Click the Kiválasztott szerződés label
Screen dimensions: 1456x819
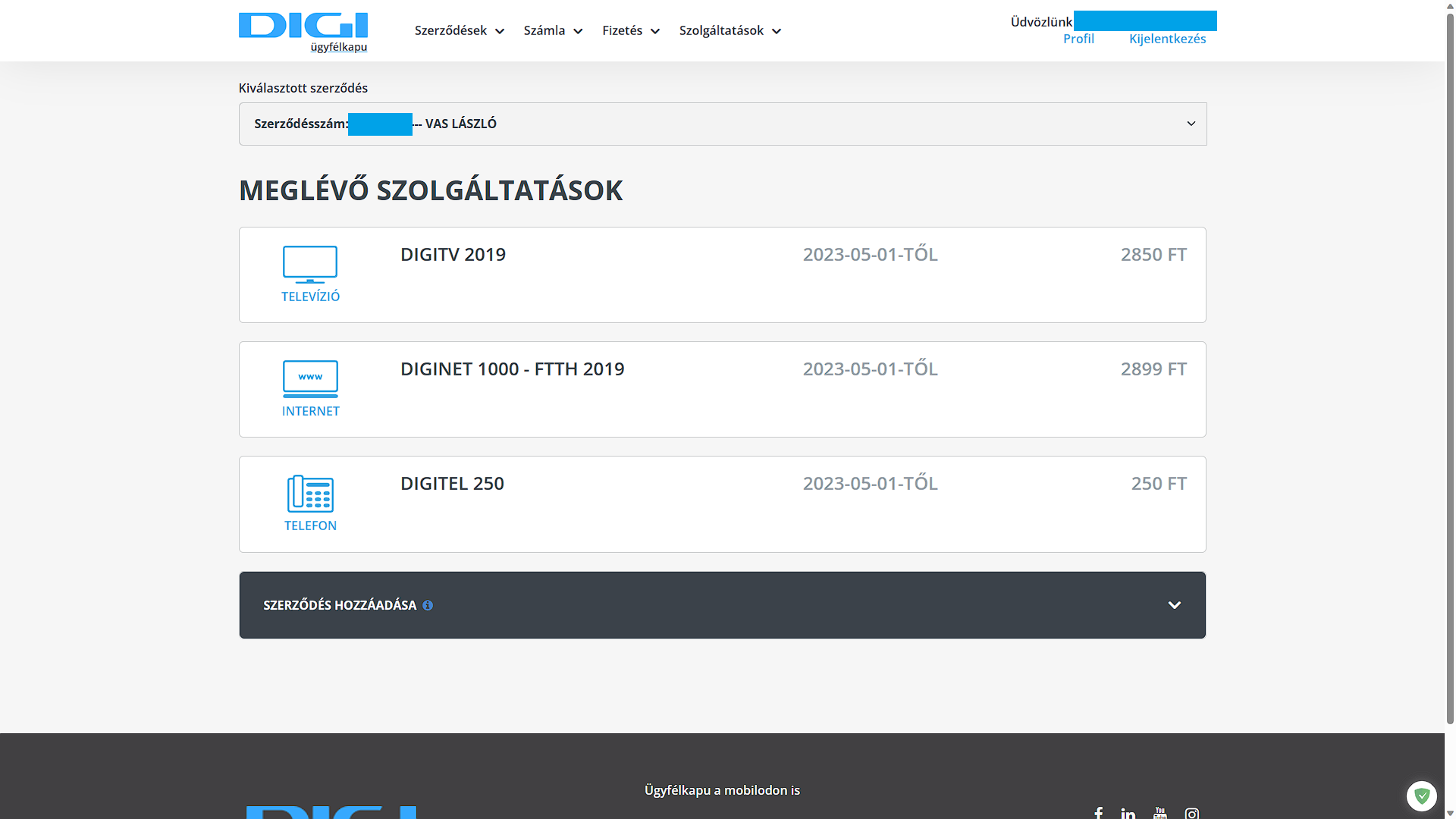303,88
